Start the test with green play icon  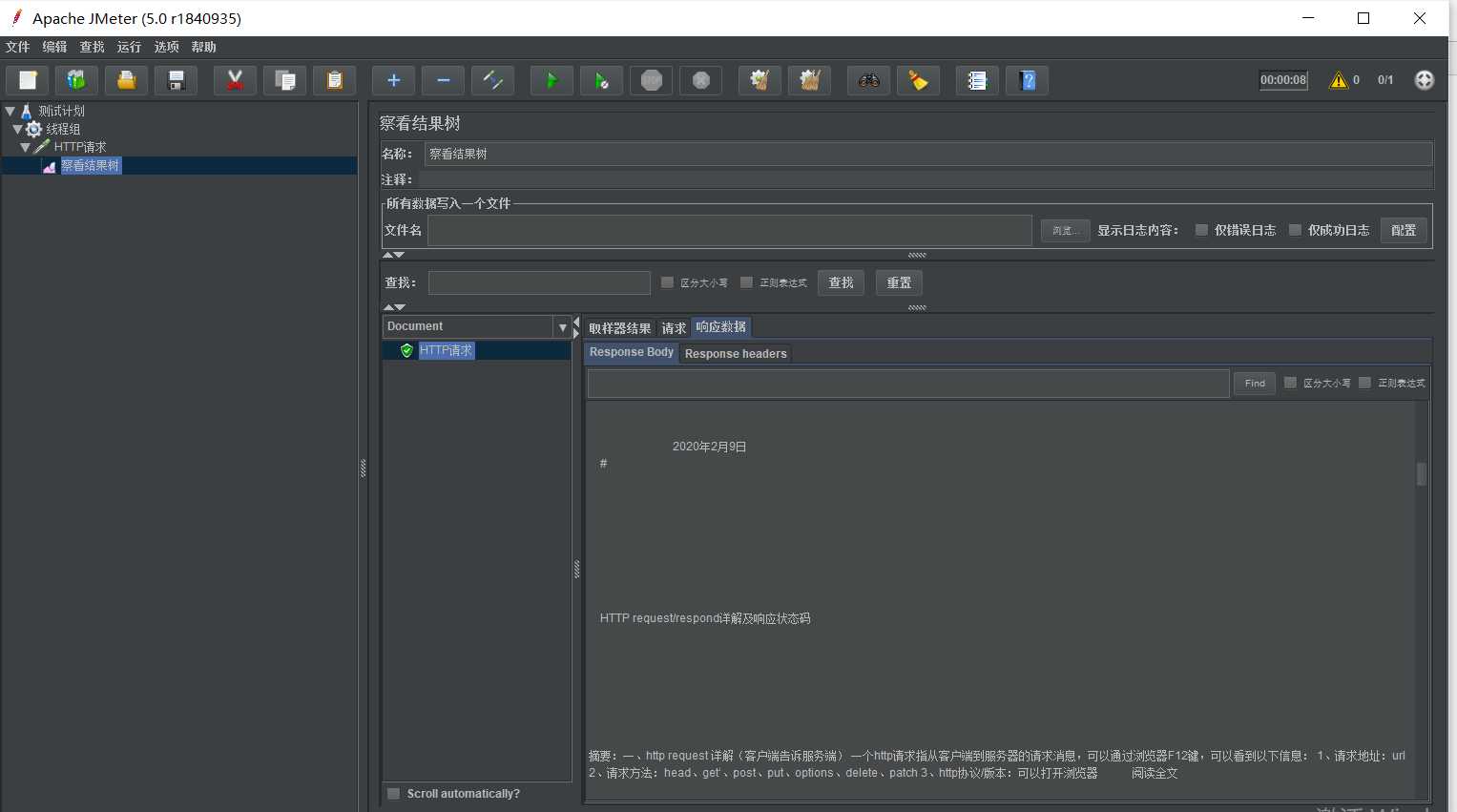point(552,81)
